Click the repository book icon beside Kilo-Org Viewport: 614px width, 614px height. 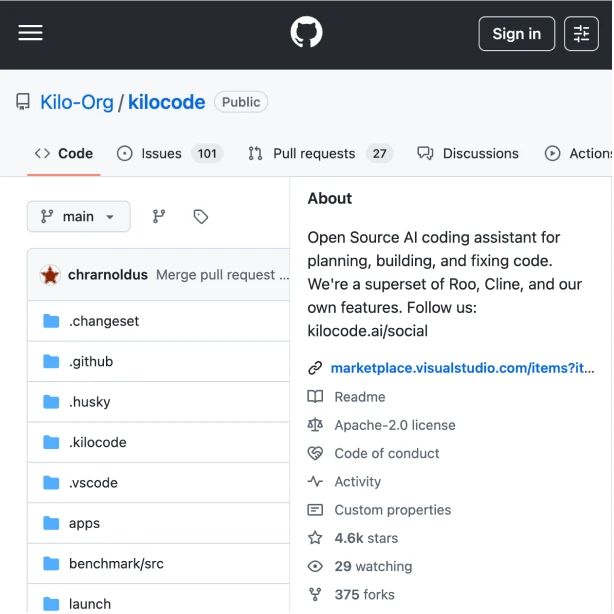(23, 102)
